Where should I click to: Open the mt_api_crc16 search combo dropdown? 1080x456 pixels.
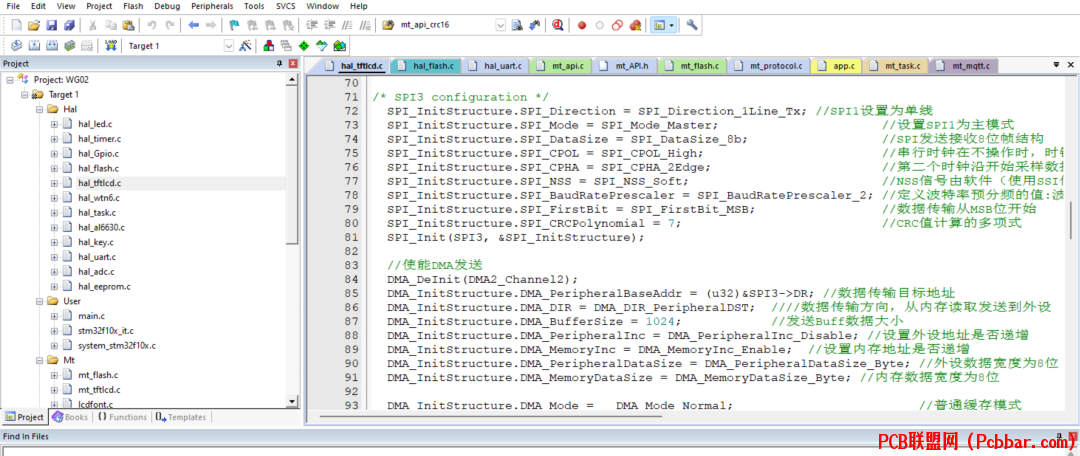coord(500,25)
